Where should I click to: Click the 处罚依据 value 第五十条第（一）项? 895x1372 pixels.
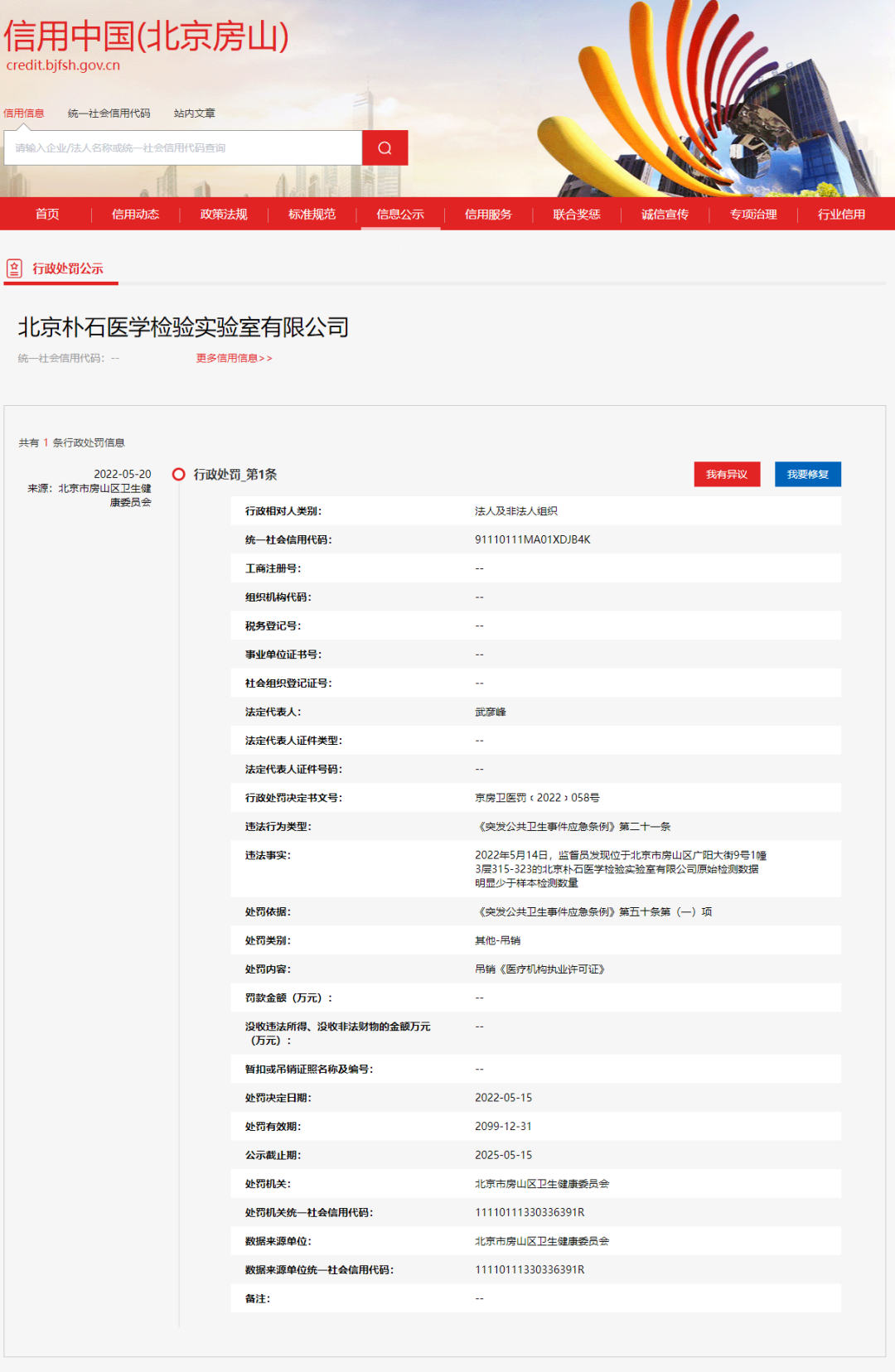coord(593,912)
